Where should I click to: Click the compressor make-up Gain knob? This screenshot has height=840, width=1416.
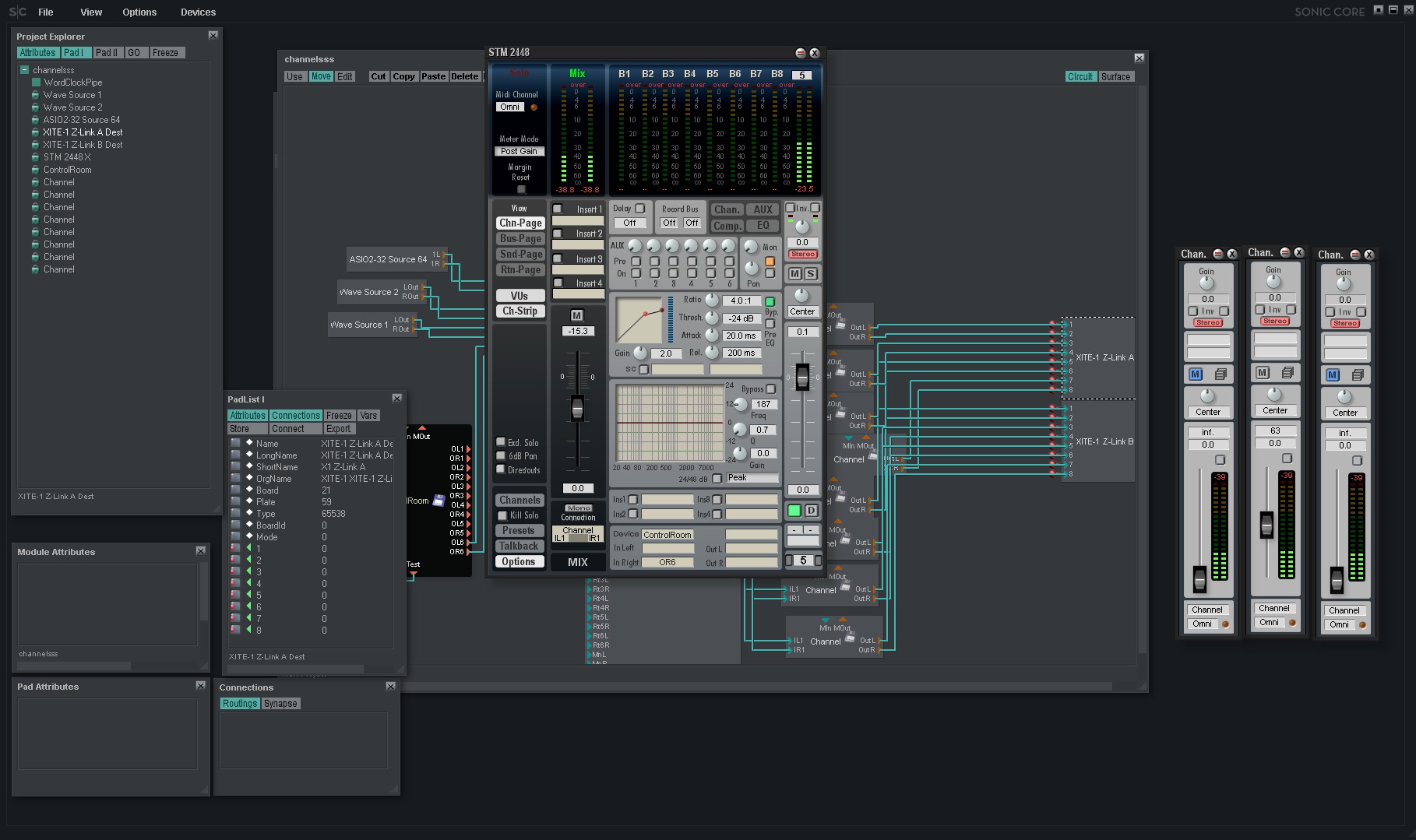tap(640, 353)
